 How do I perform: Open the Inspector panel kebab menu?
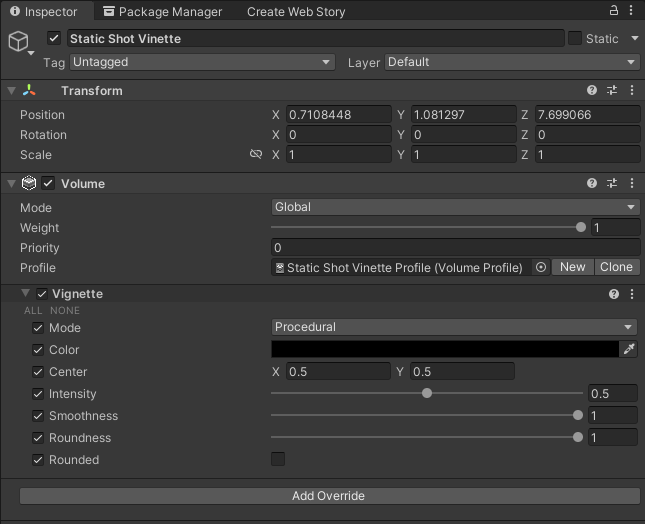click(x=632, y=11)
